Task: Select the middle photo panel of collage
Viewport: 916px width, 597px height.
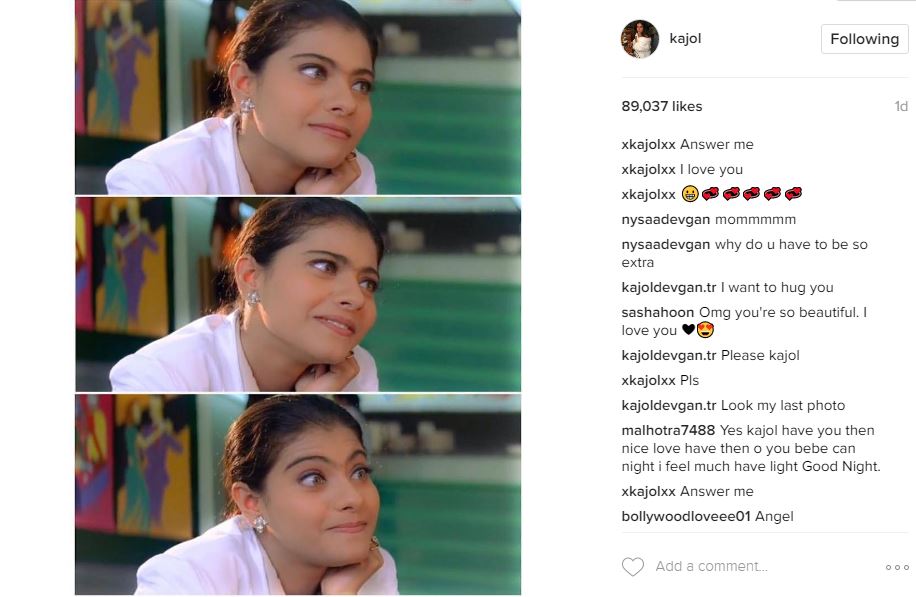Action: click(298, 294)
